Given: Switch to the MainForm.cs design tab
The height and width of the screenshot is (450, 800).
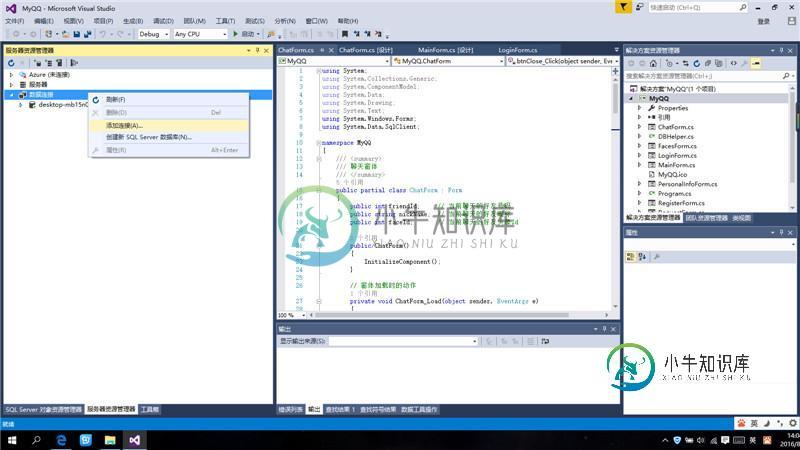Looking at the screenshot, I should [445, 50].
